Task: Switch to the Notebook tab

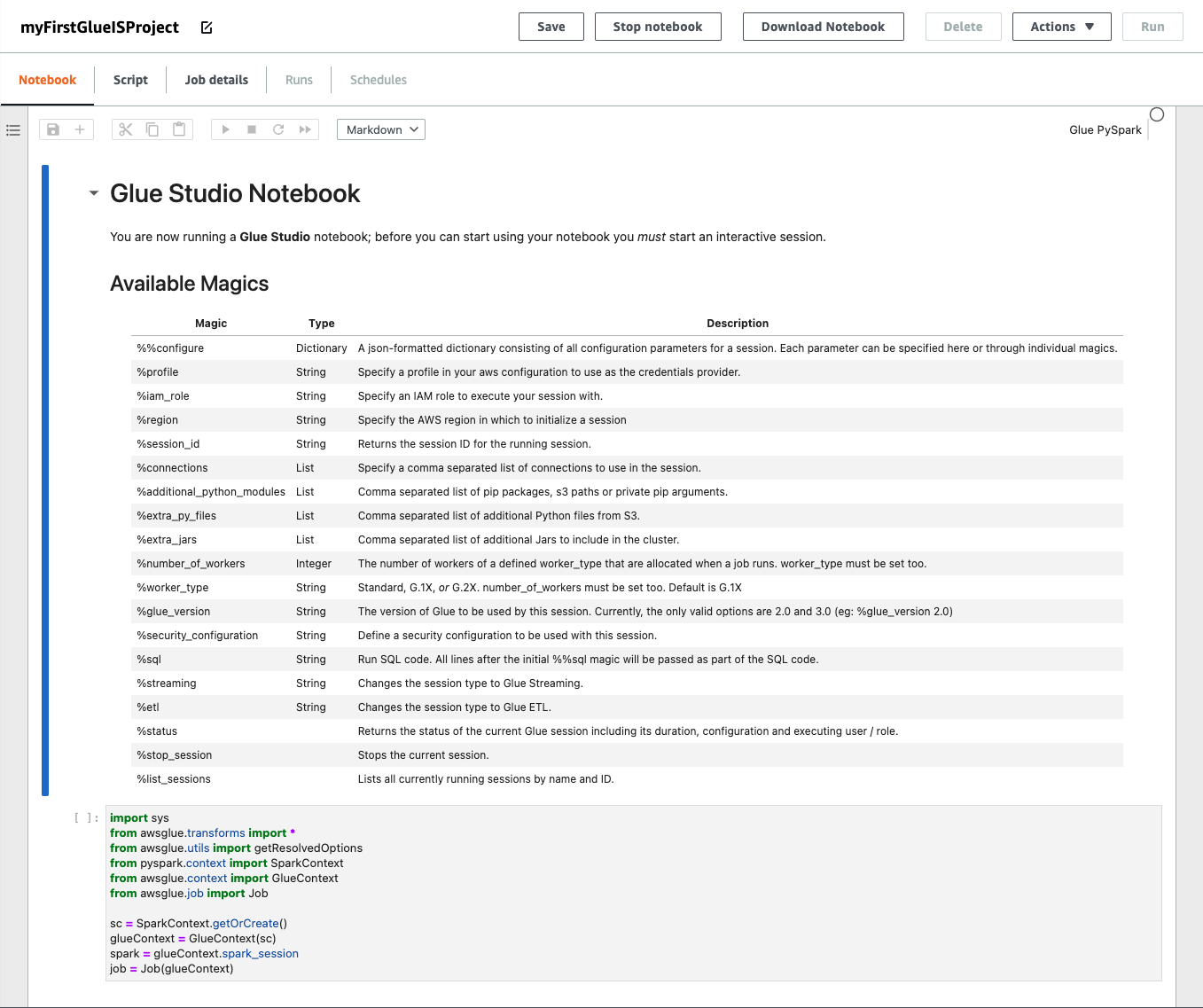Action: tap(48, 80)
